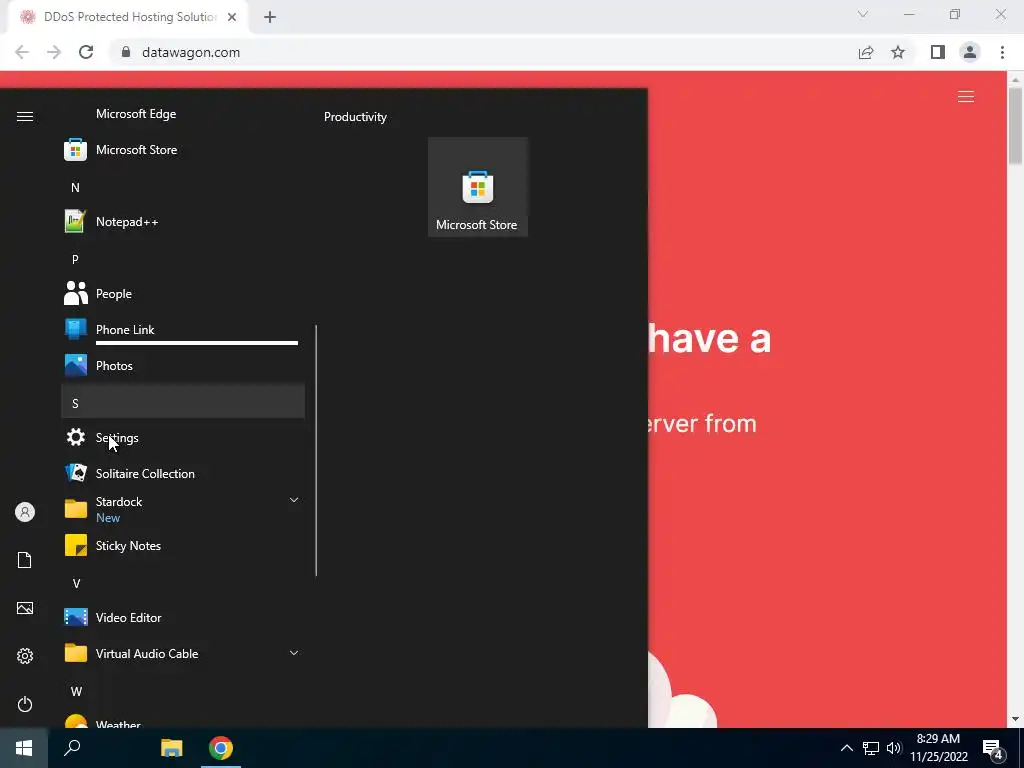Open the notification center icon

(x=993, y=749)
